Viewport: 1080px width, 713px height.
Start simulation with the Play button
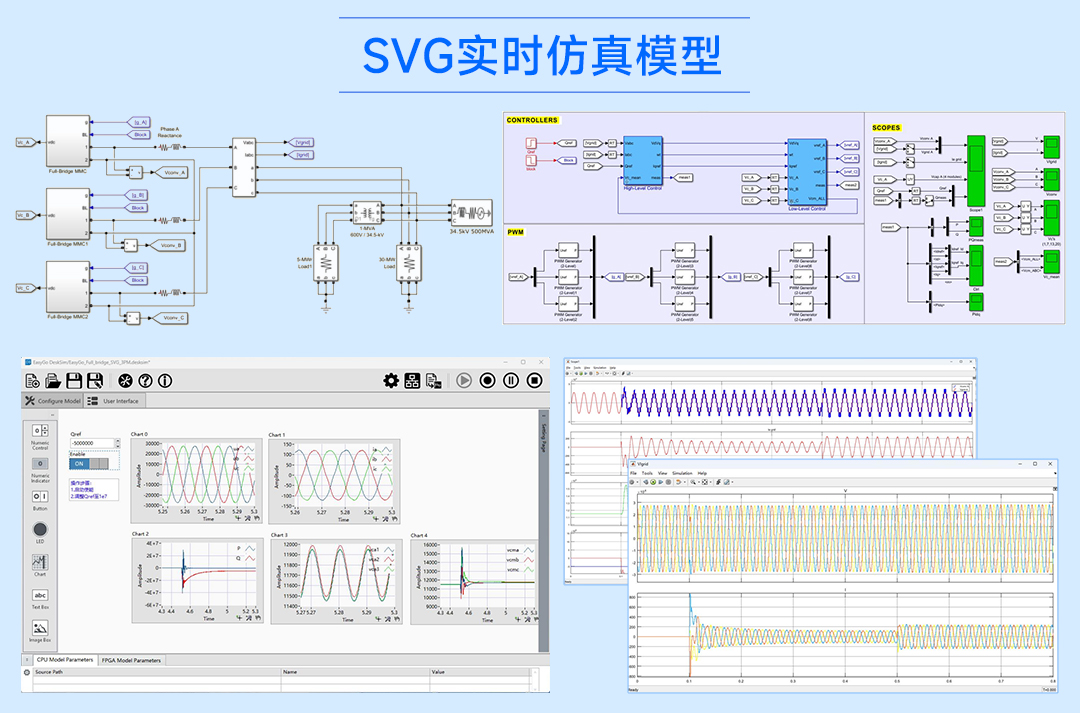[x=464, y=380]
